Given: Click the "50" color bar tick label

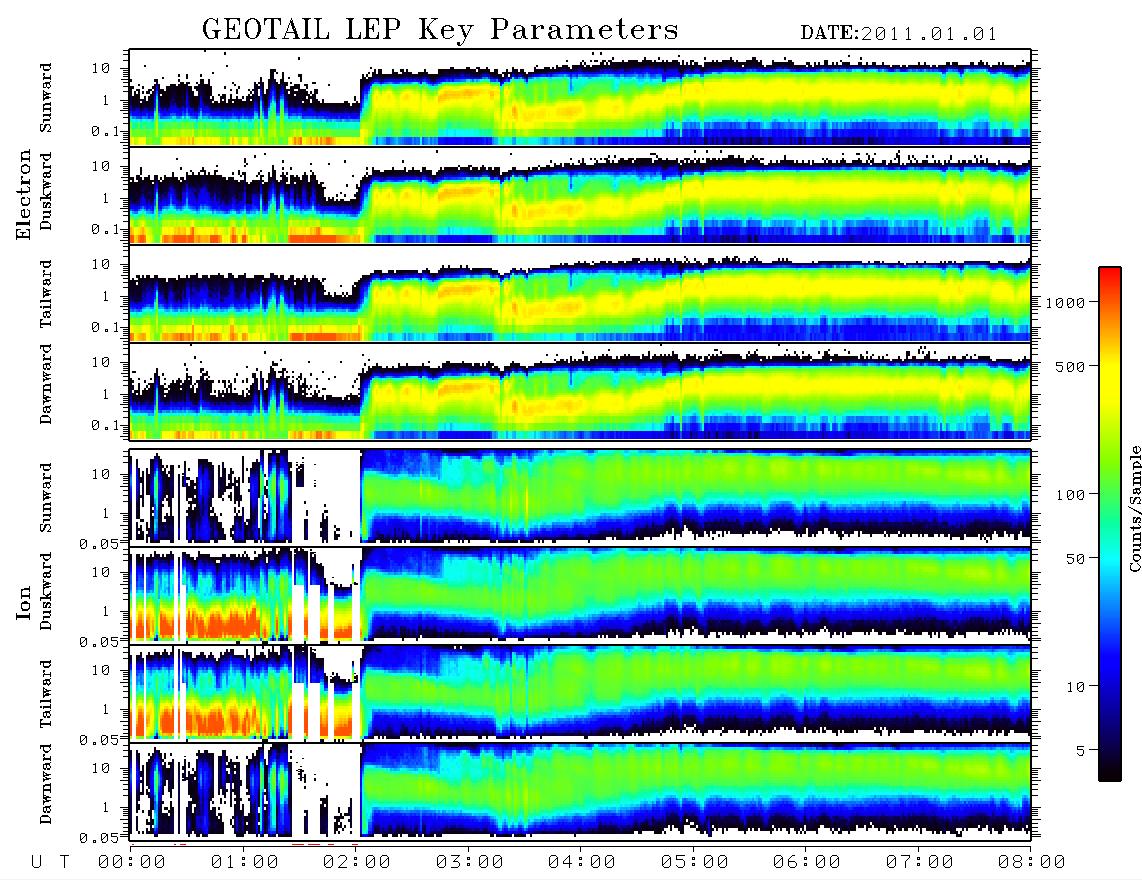Looking at the screenshot, I should click(x=1076, y=559).
